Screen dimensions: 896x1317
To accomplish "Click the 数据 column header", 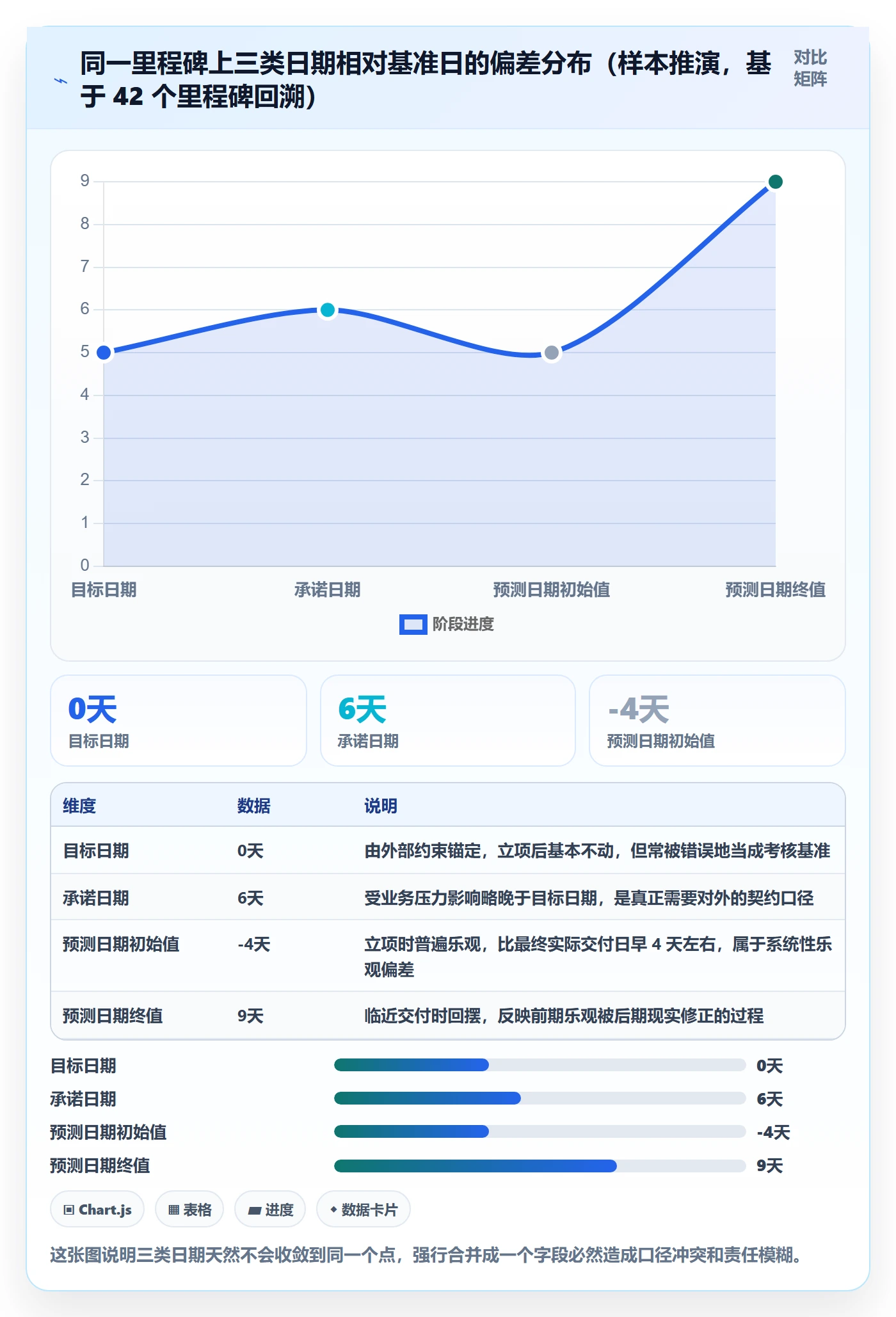I will click(x=254, y=806).
